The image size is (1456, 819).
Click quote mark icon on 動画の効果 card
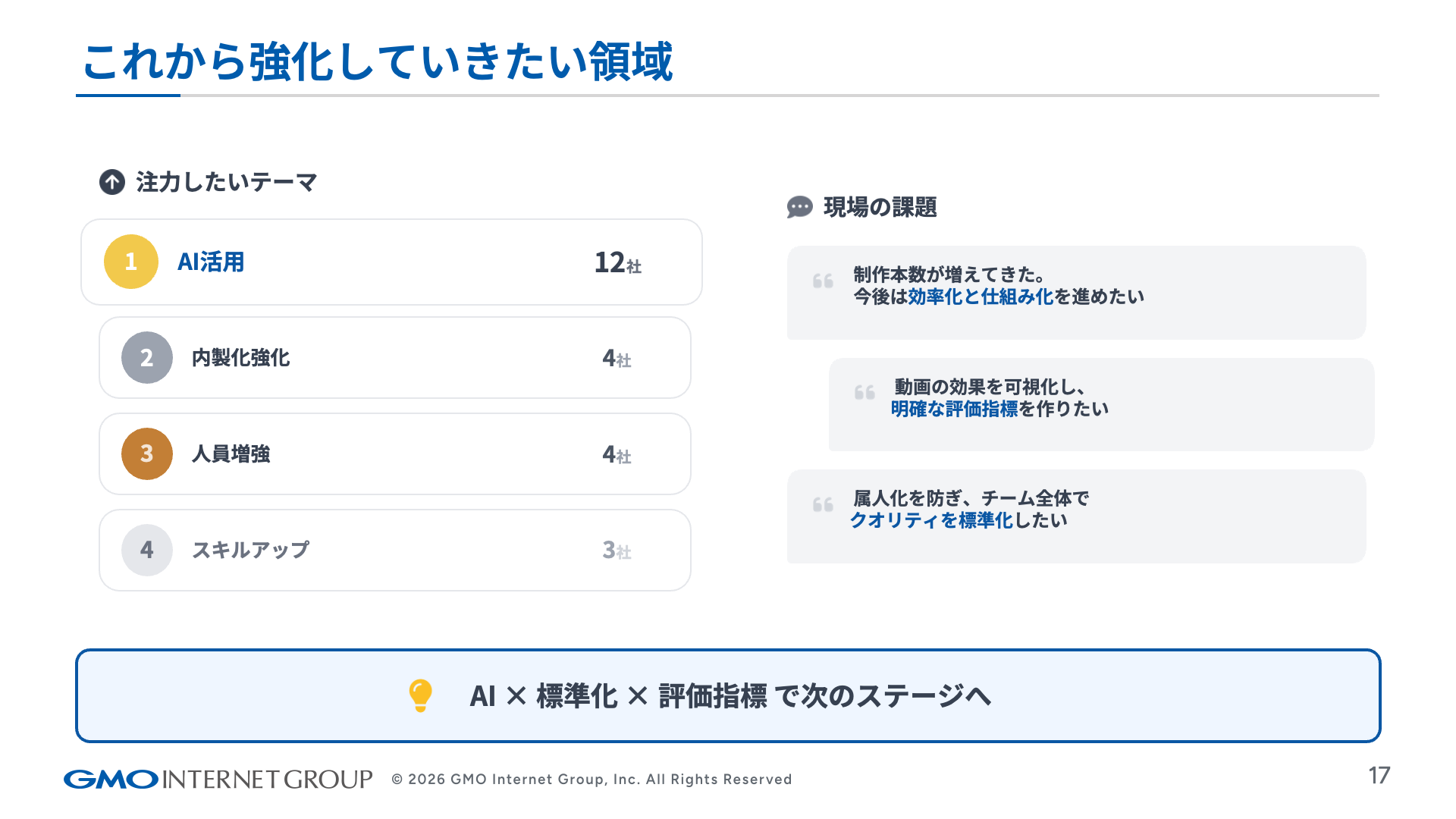tap(864, 393)
